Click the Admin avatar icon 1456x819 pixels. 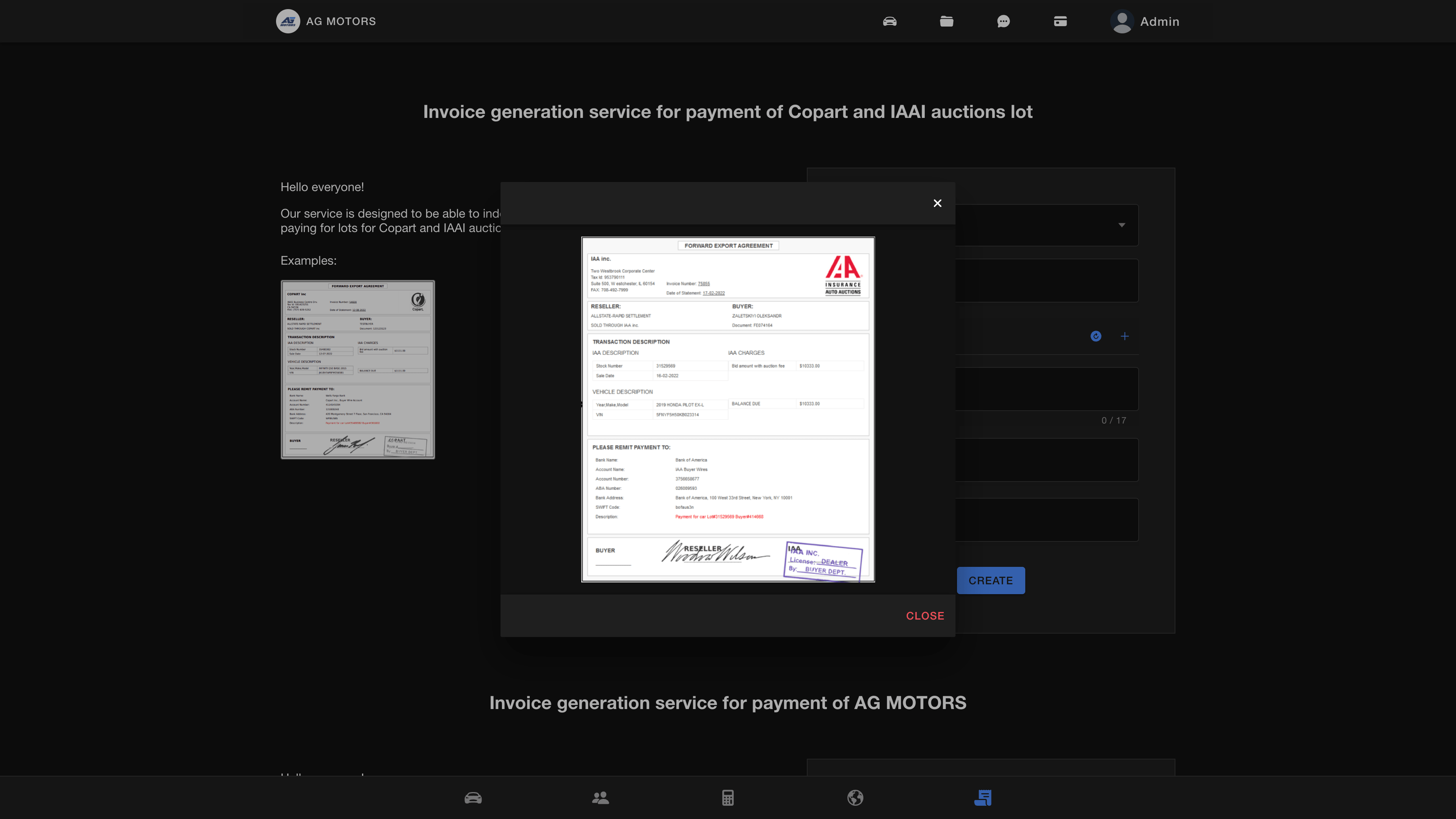click(1122, 22)
